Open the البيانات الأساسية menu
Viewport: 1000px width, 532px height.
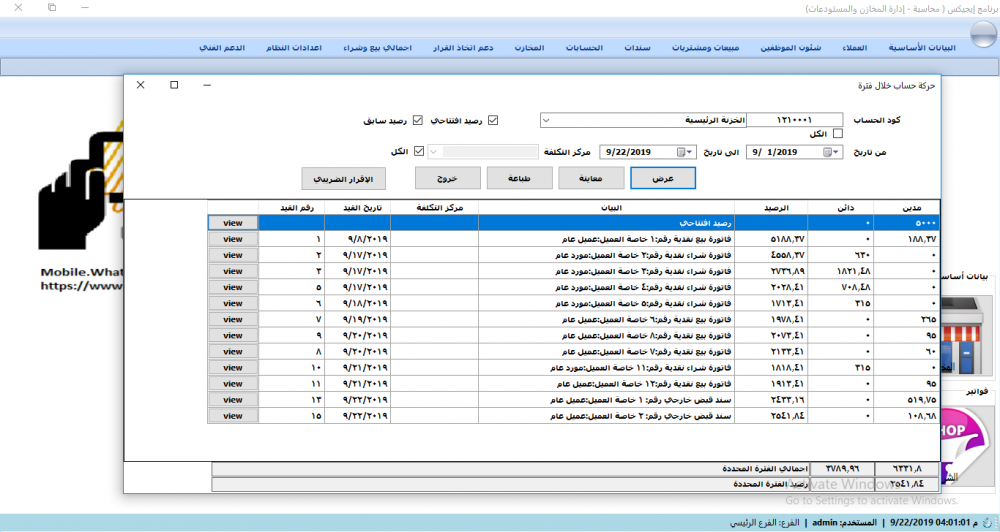922,48
